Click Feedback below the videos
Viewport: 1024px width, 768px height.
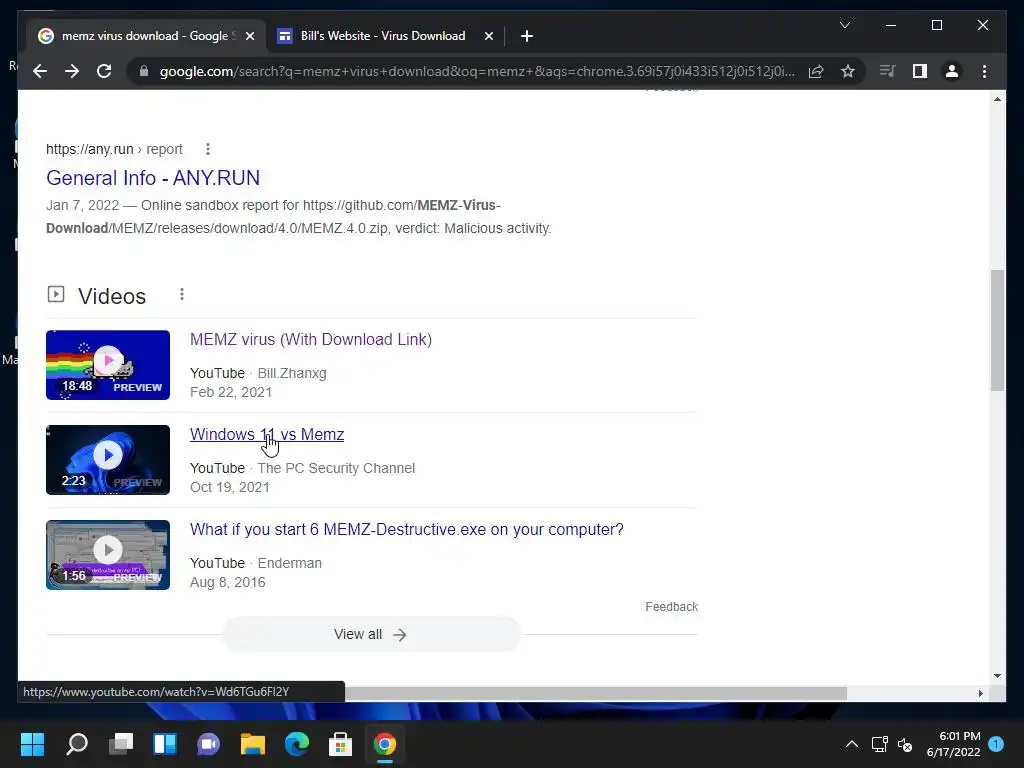(x=671, y=607)
